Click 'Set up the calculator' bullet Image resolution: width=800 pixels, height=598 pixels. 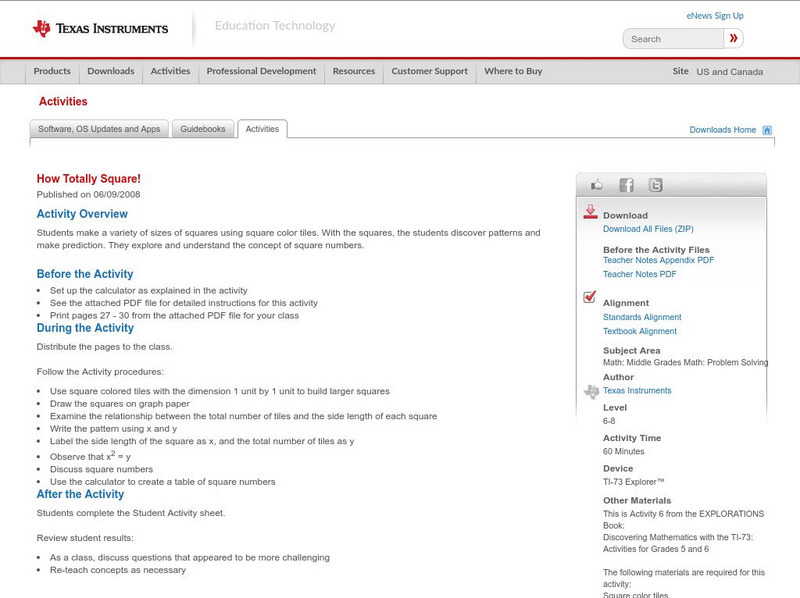148,291
